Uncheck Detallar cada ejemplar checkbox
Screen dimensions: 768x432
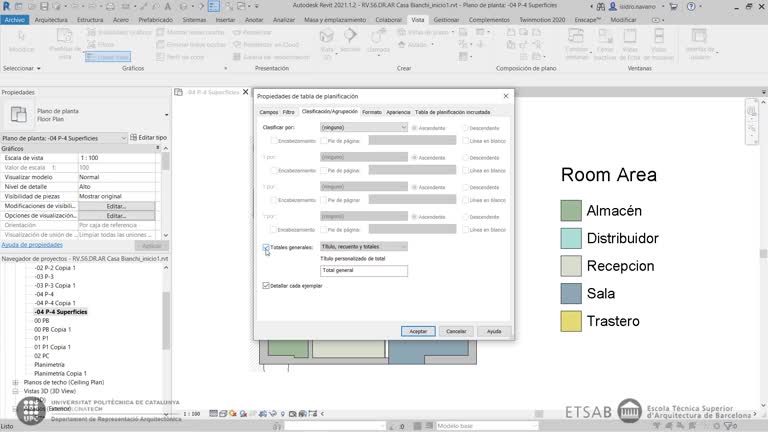click(x=266, y=285)
